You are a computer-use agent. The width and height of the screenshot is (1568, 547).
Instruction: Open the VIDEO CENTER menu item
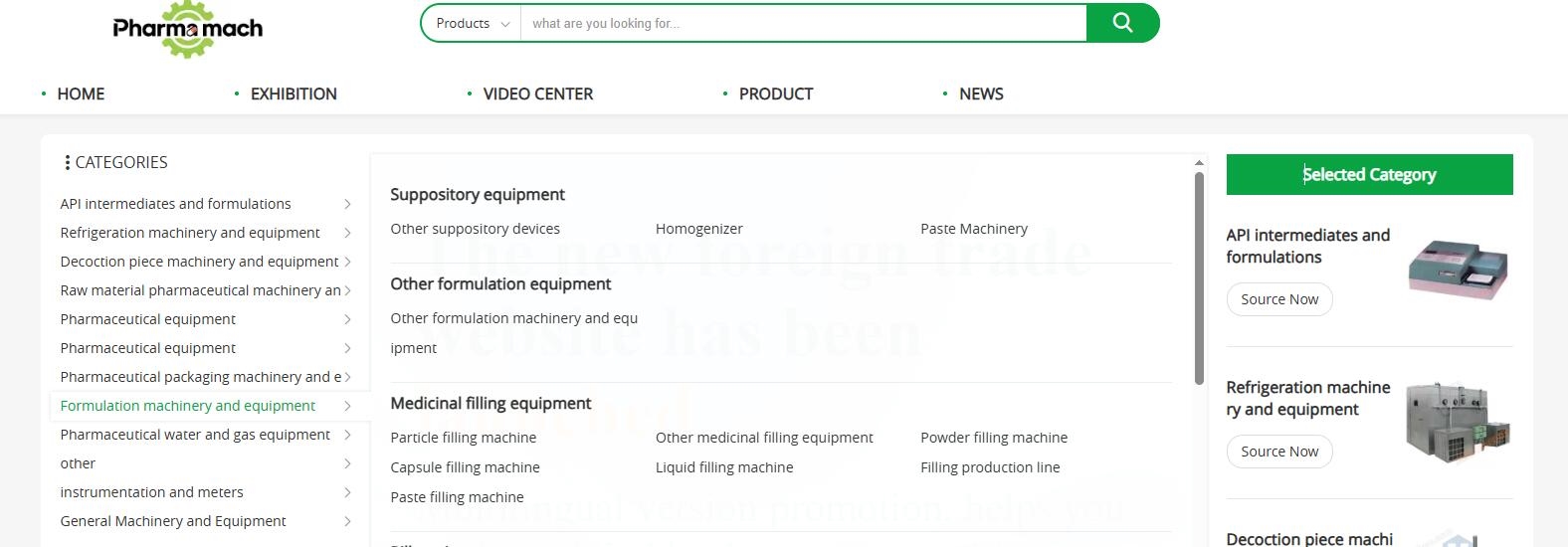pyautogui.click(x=538, y=93)
